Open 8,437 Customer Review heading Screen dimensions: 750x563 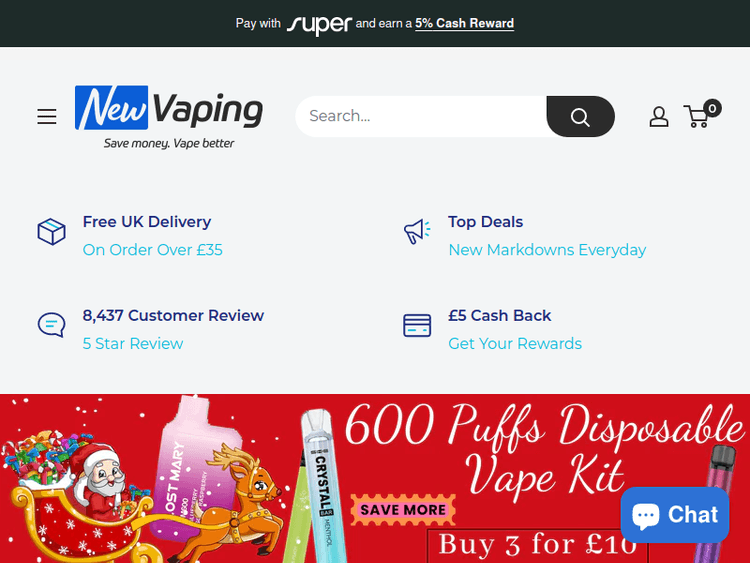pos(173,316)
